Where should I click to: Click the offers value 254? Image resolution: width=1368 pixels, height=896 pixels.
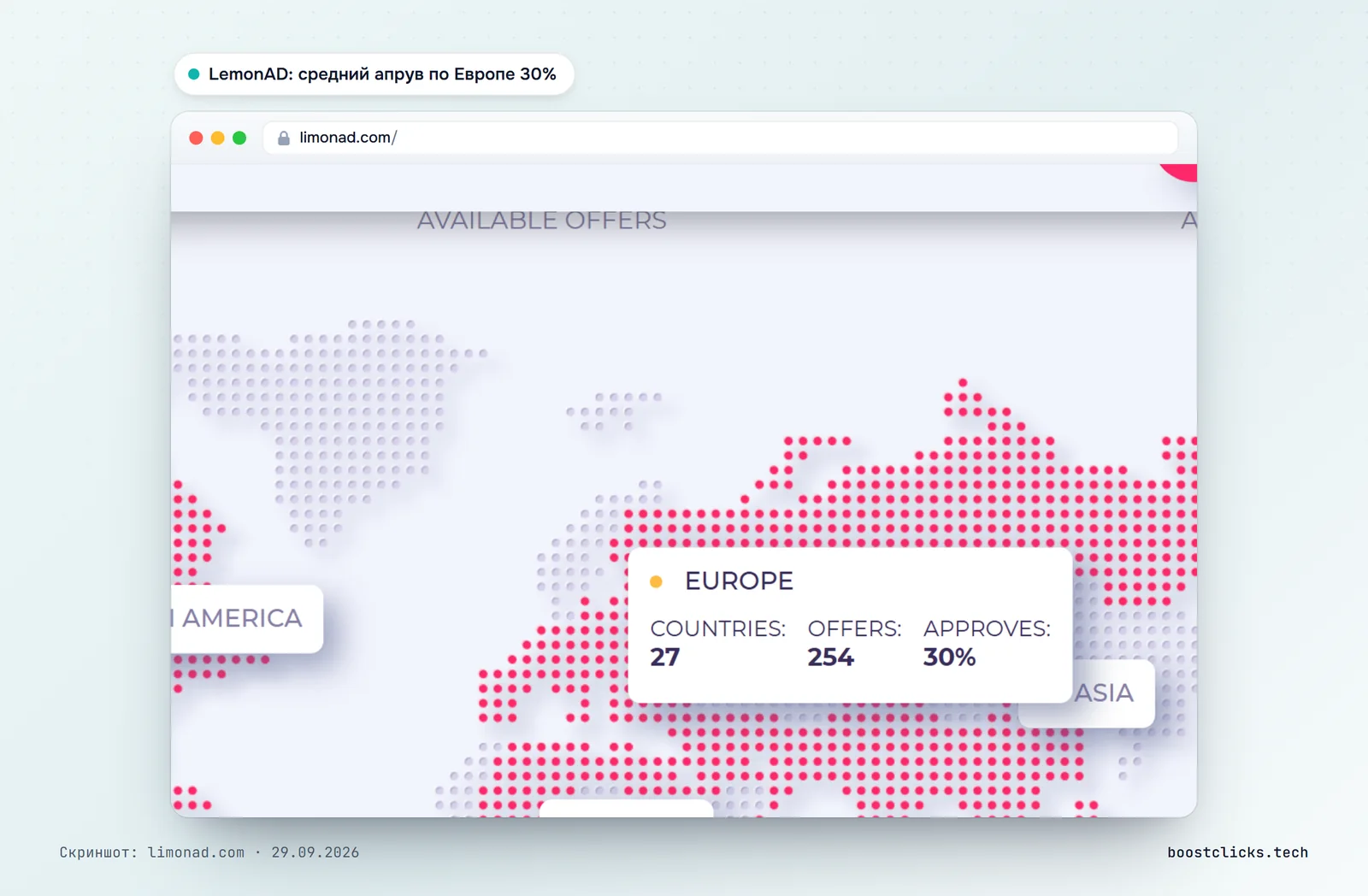pyautogui.click(x=830, y=657)
